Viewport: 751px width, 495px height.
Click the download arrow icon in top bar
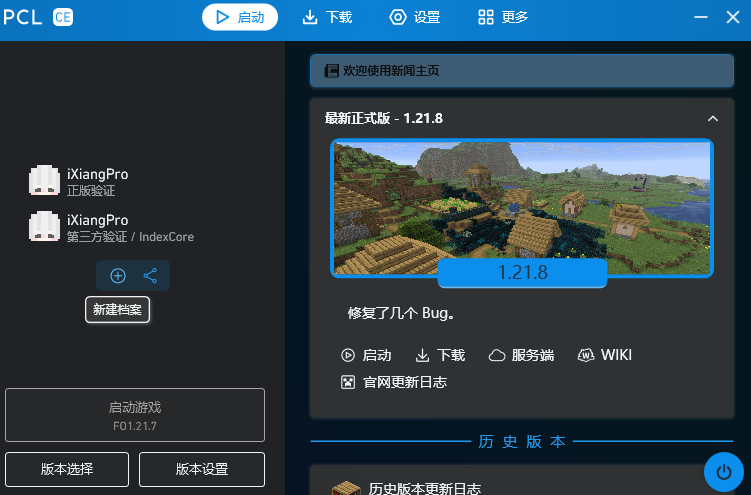coord(310,18)
